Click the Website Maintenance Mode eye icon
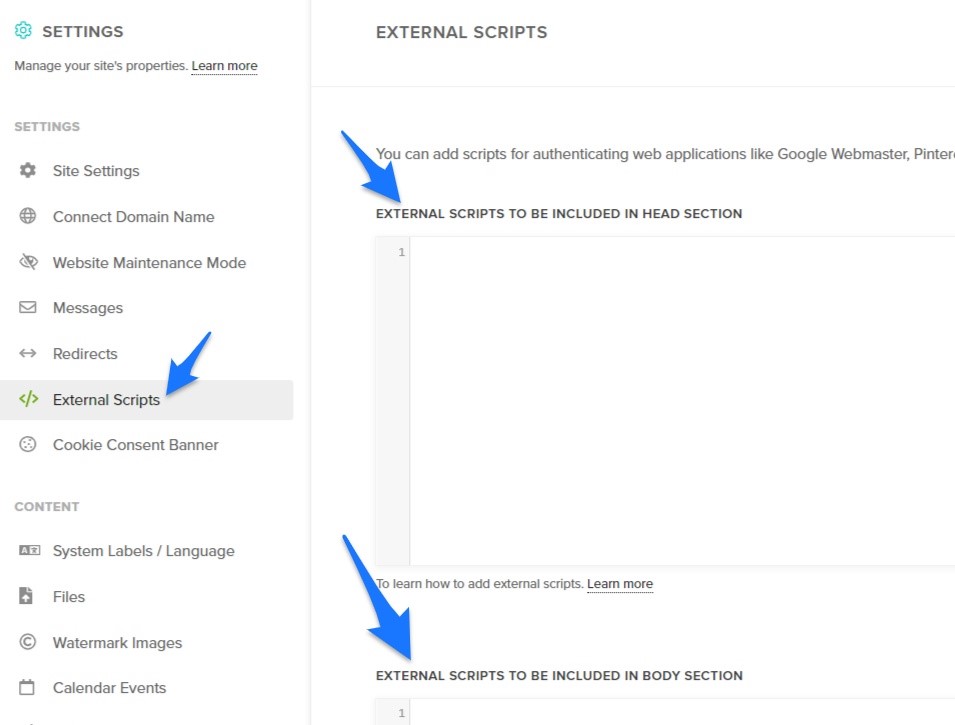This screenshot has width=955, height=725. pyautogui.click(x=28, y=262)
